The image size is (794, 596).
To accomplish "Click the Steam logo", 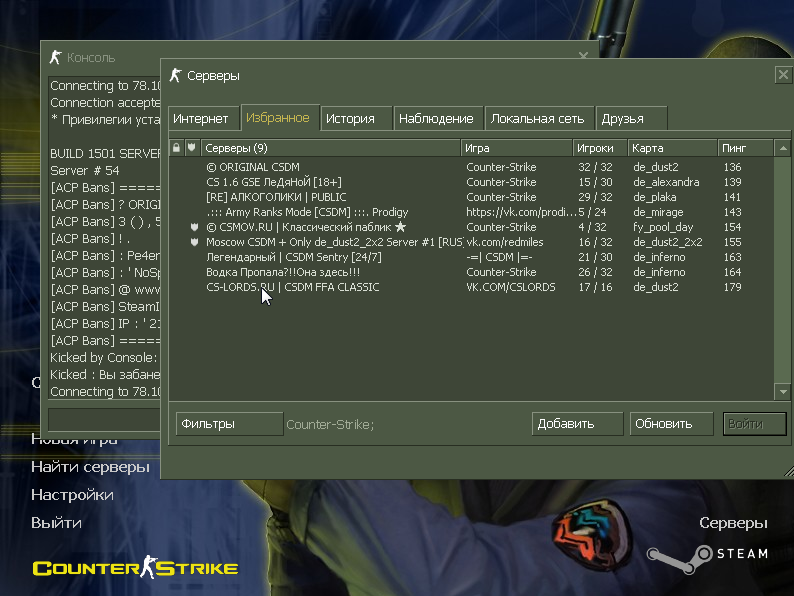I will coord(707,559).
